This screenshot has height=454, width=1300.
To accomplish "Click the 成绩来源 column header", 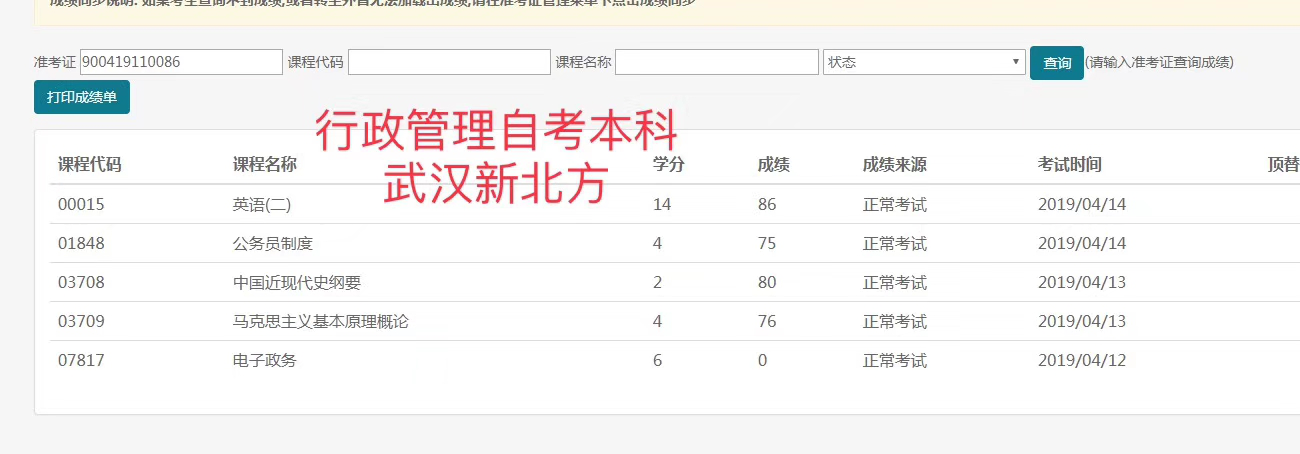I will [895, 165].
